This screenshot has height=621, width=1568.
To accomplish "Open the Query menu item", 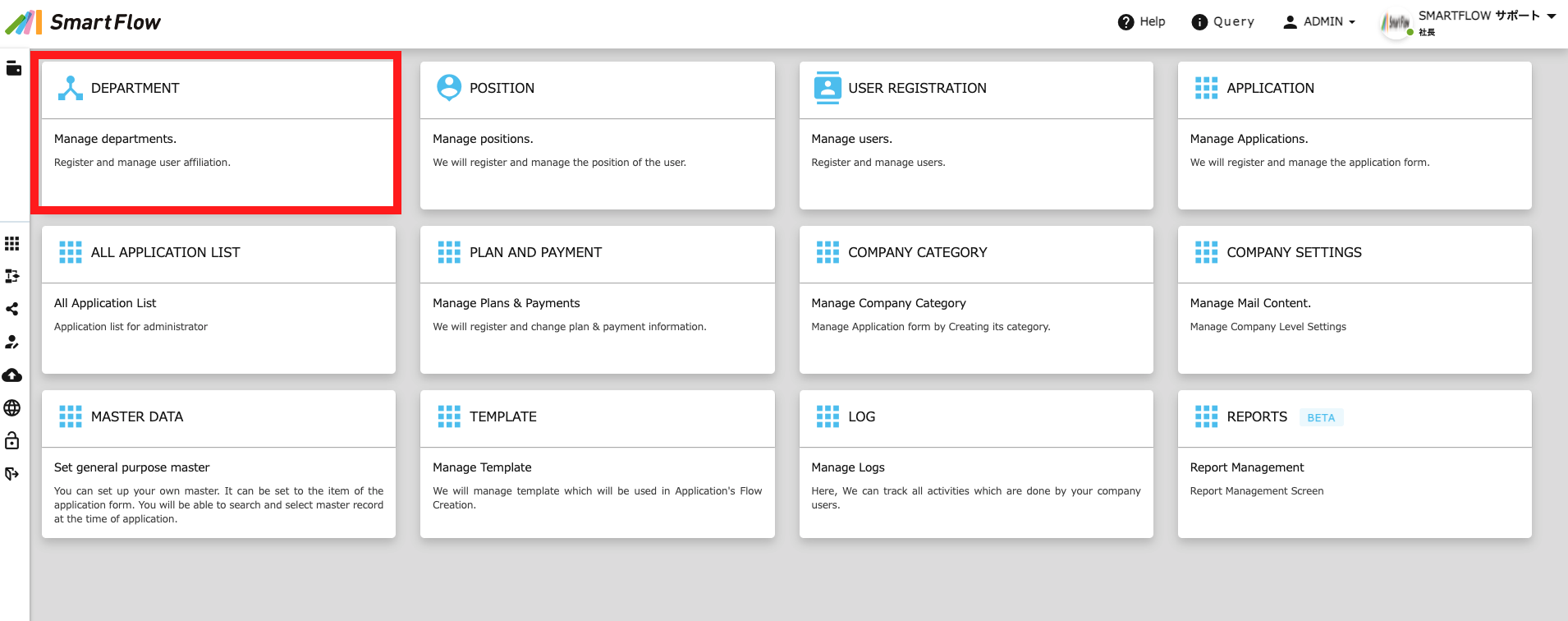I will 1223,22.
